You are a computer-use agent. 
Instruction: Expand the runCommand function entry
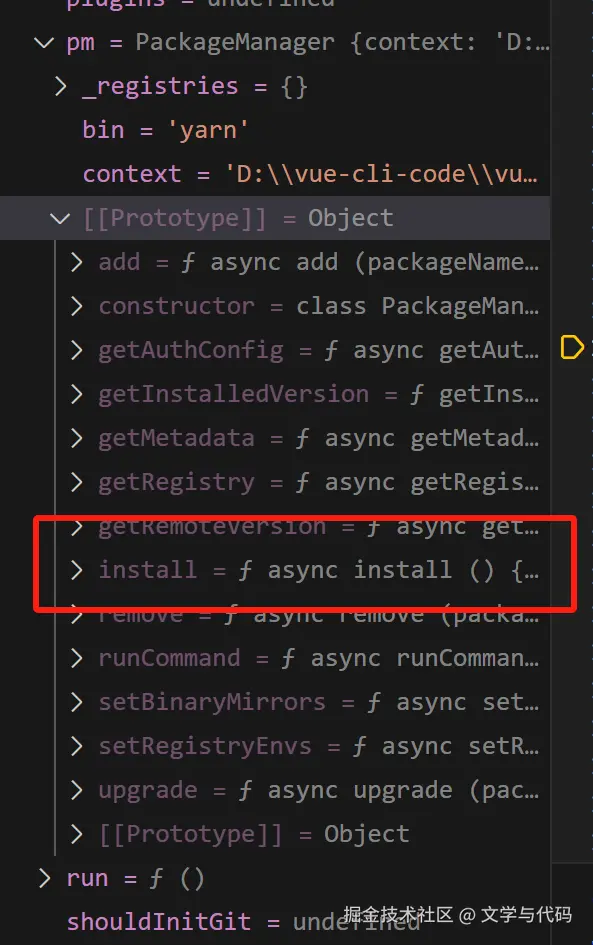[77, 658]
